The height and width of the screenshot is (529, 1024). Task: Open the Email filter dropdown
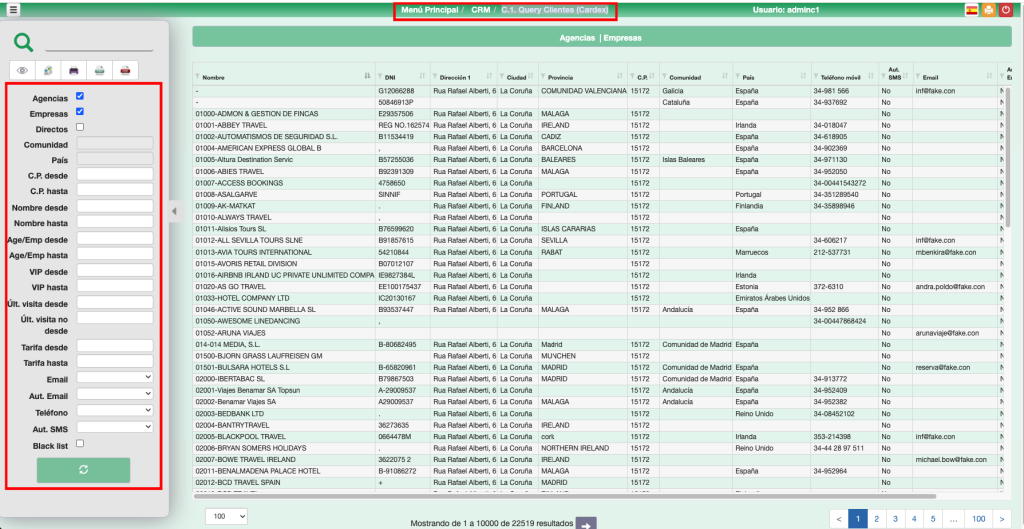(114, 377)
